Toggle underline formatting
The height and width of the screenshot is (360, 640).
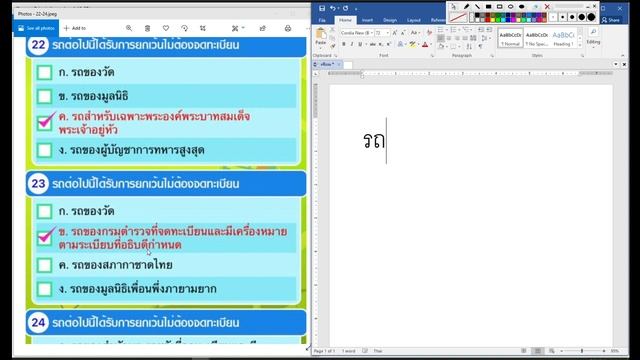360,44
